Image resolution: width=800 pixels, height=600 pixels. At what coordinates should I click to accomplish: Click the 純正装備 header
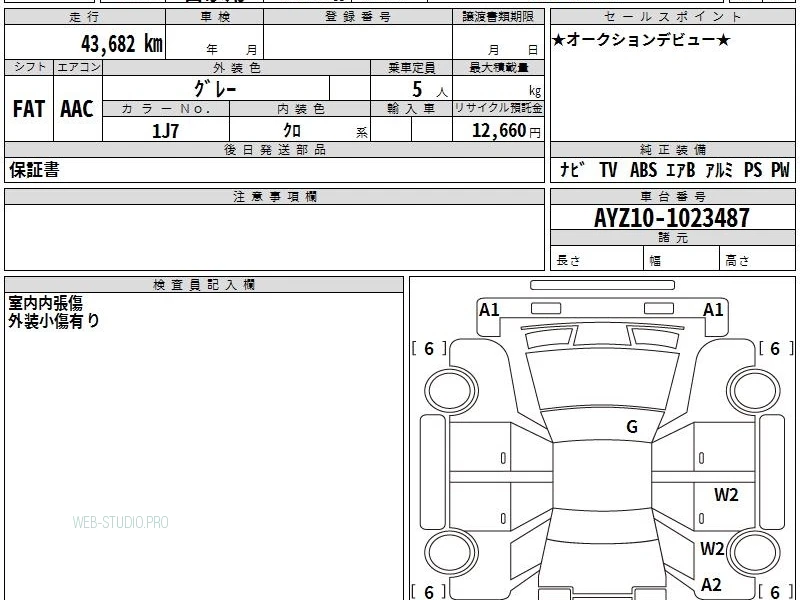[x=672, y=149]
